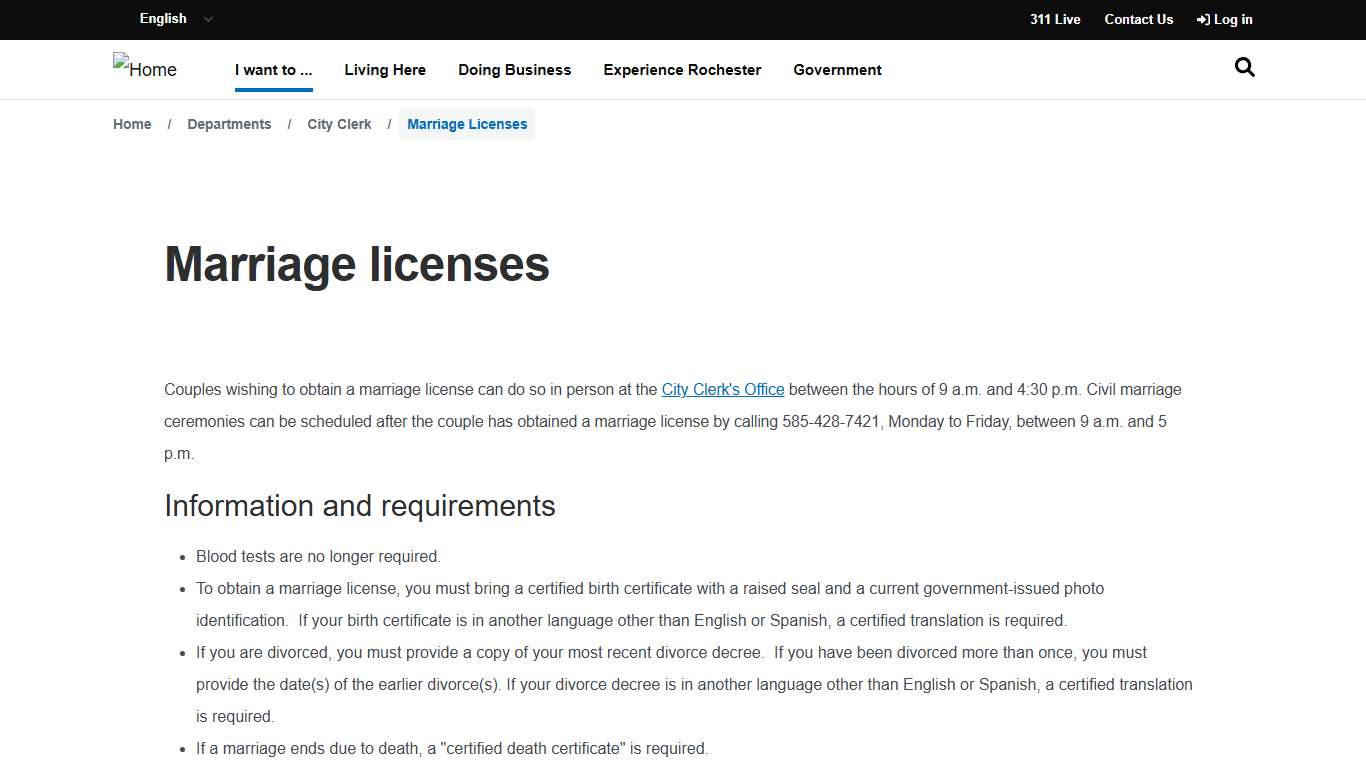
Task: Open the Government menu
Action: pyautogui.click(x=837, y=69)
